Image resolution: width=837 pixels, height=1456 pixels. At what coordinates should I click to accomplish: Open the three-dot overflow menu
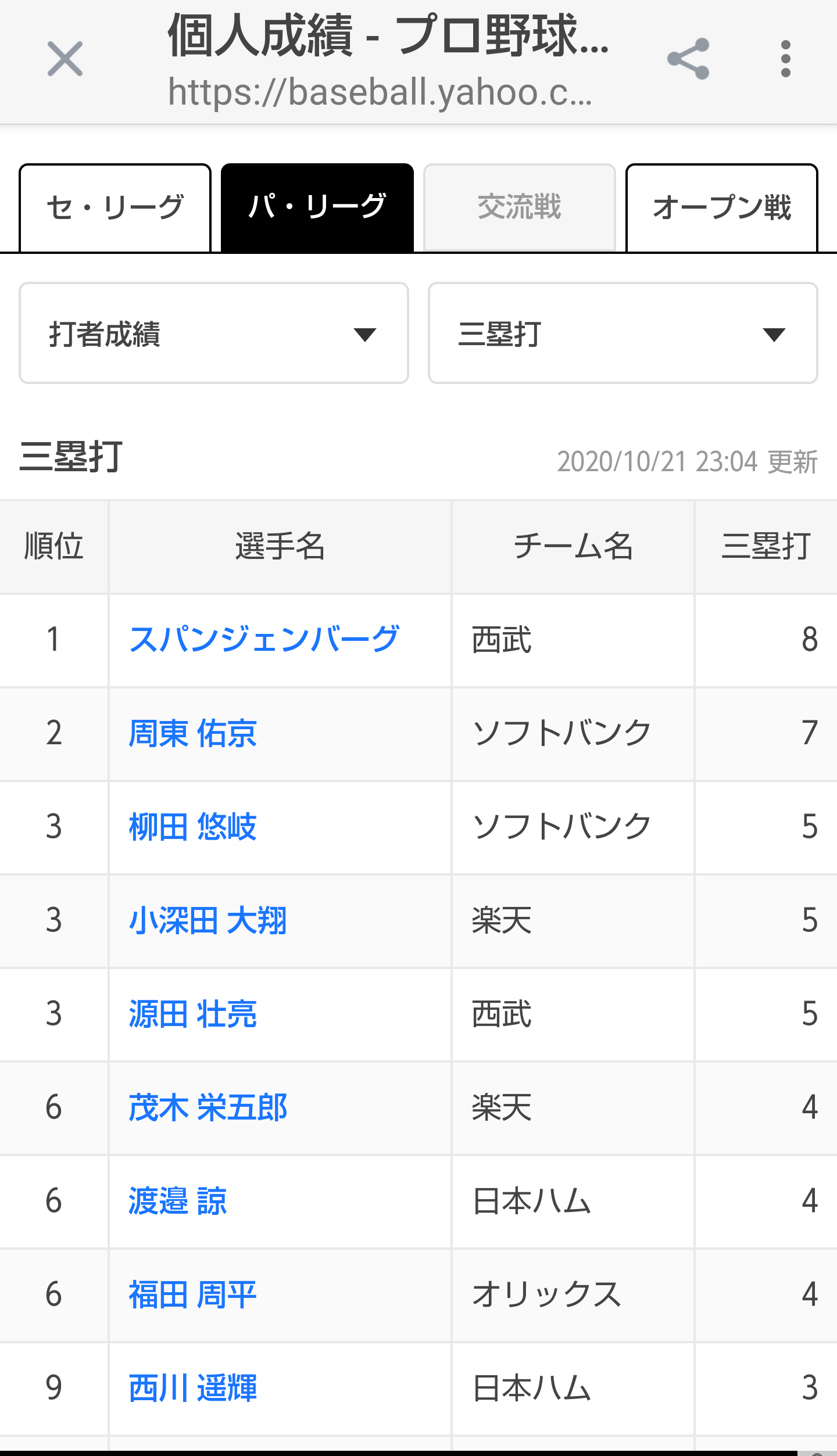point(786,59)
